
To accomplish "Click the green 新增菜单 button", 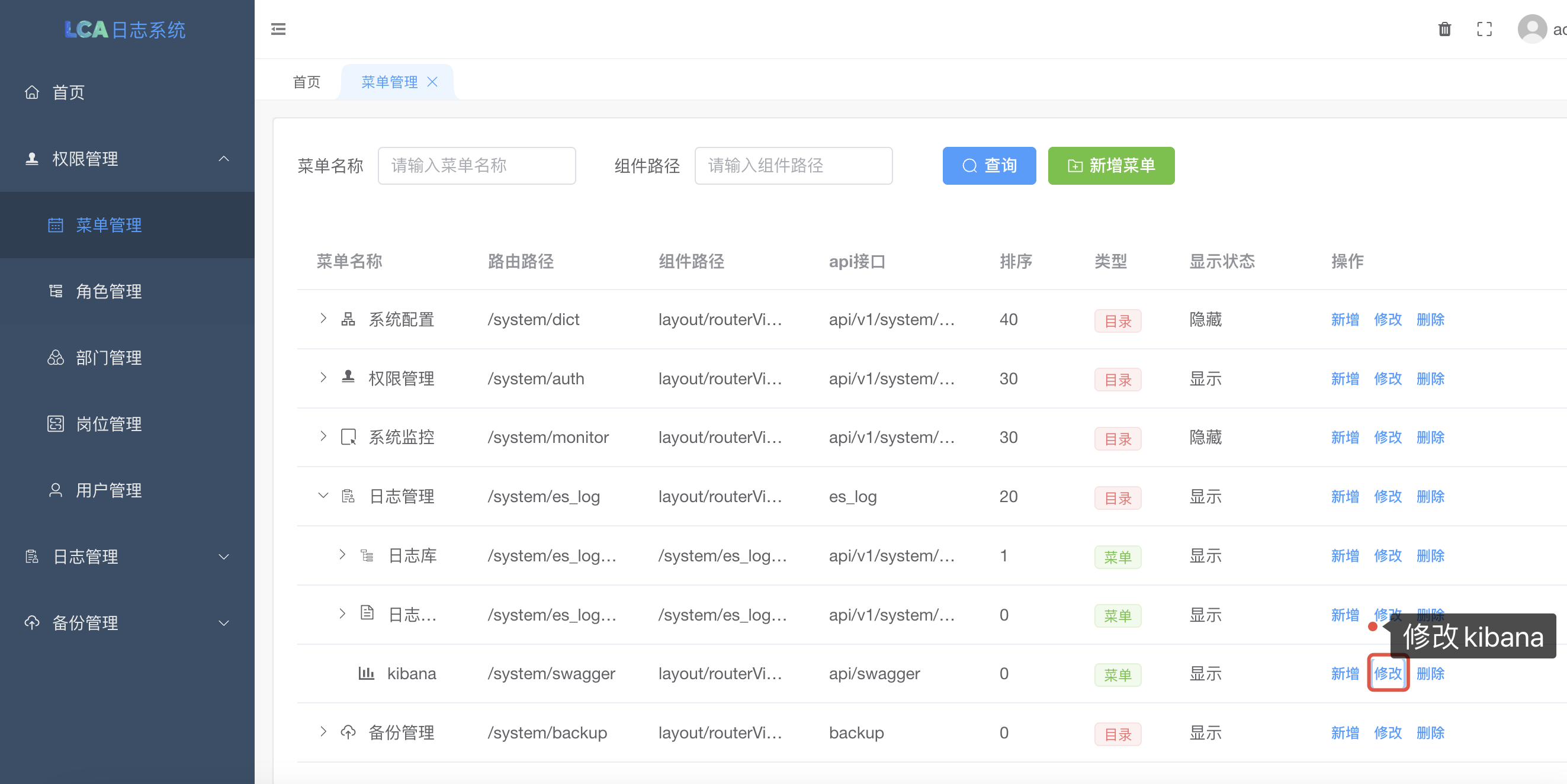I will (x=1111, y=165).
